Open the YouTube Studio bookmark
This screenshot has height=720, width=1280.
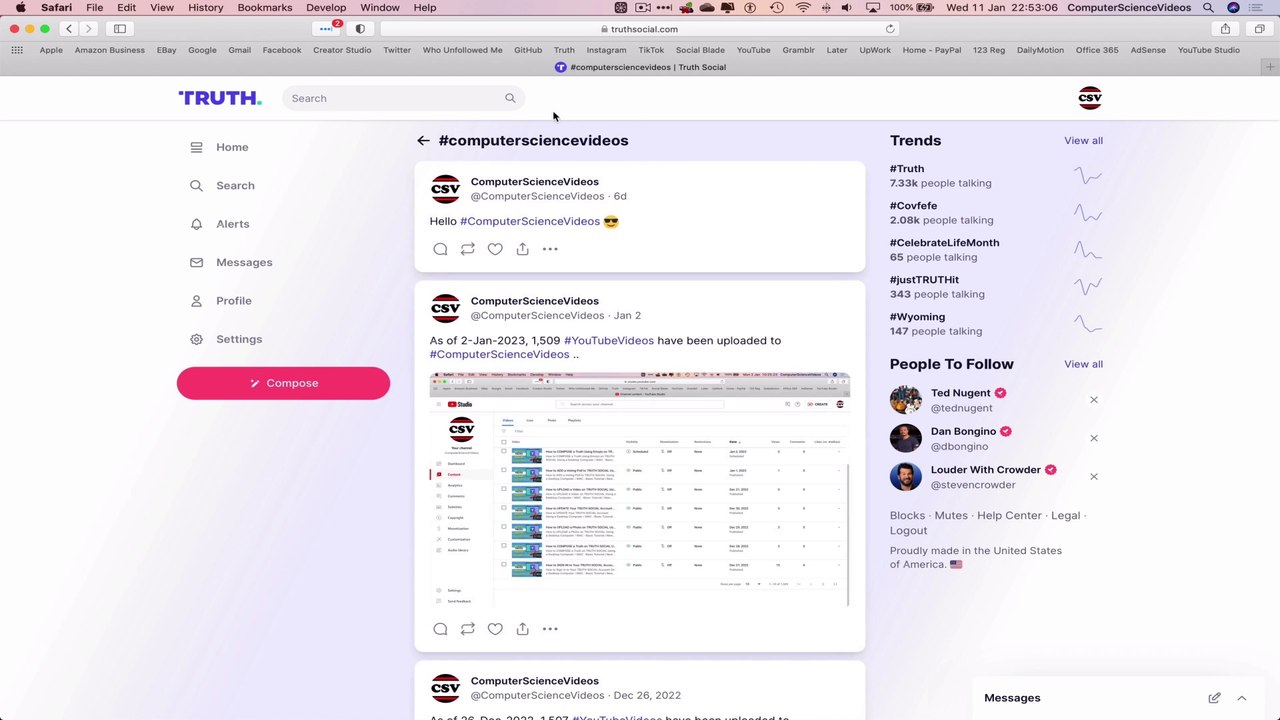pos(1208,50)
